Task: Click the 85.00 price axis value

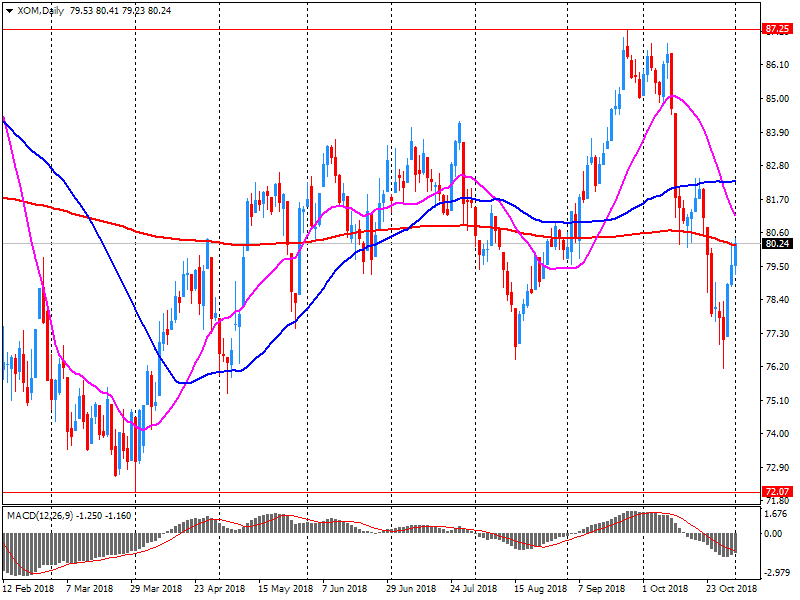Action: coord(776,99)
